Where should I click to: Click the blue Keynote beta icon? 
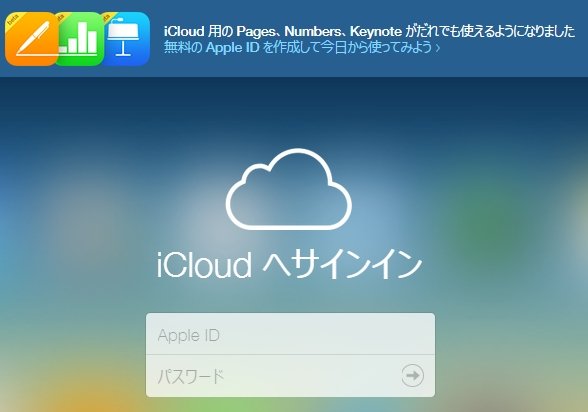coord(126,39)
